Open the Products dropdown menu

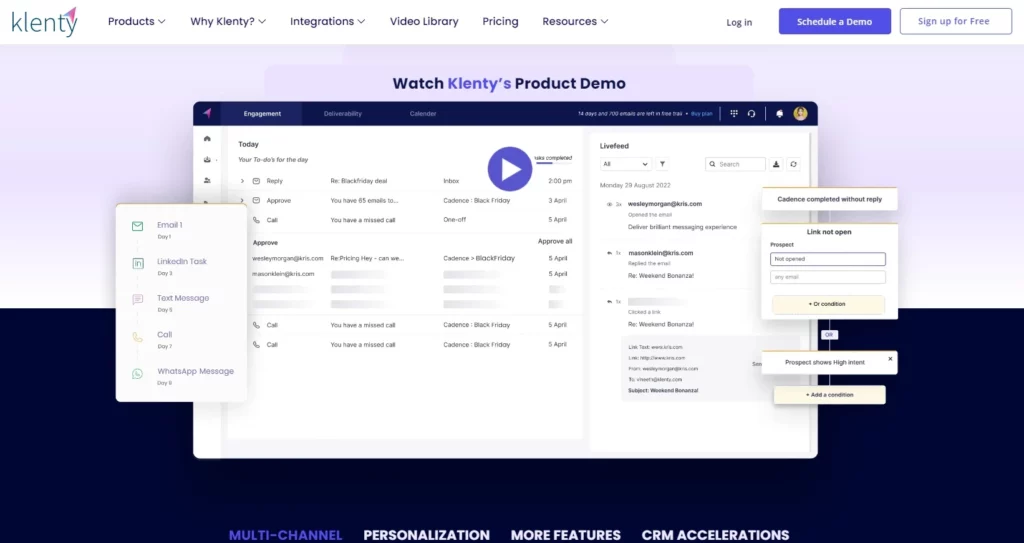pyautogui.click(x=136, y=22)
